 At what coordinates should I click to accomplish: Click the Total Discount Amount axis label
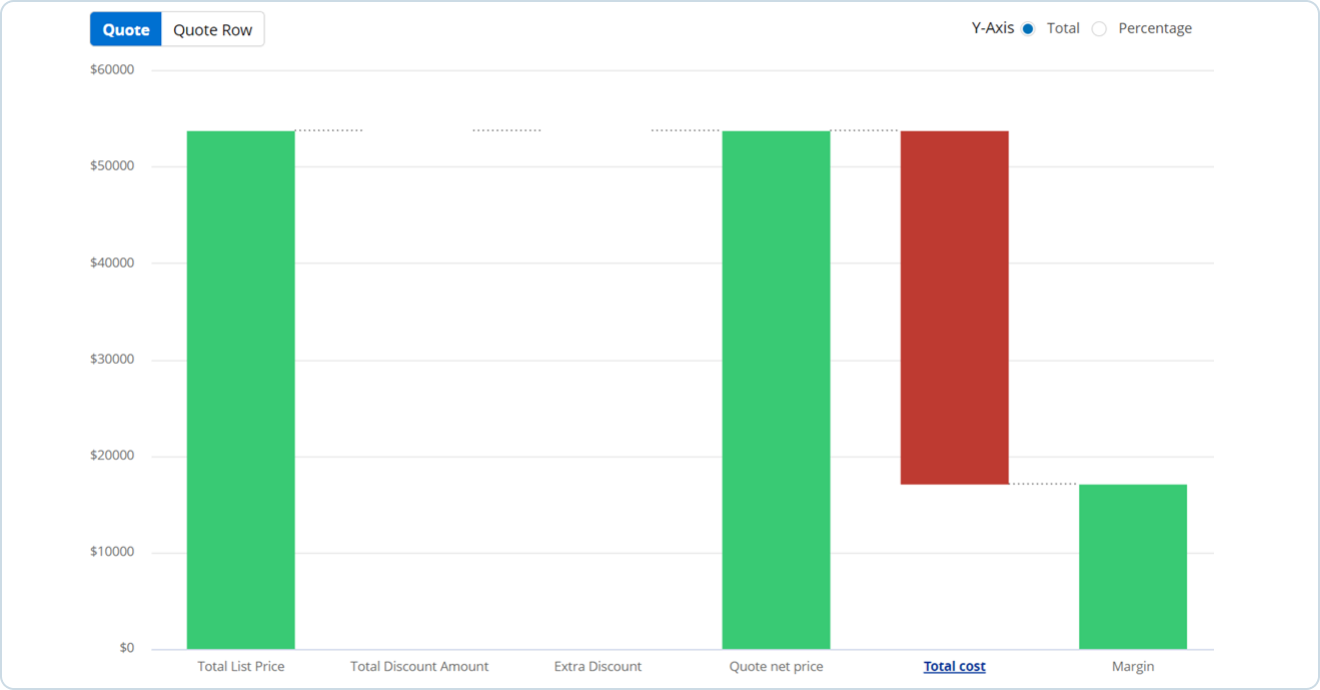click(x=419, y=666)
